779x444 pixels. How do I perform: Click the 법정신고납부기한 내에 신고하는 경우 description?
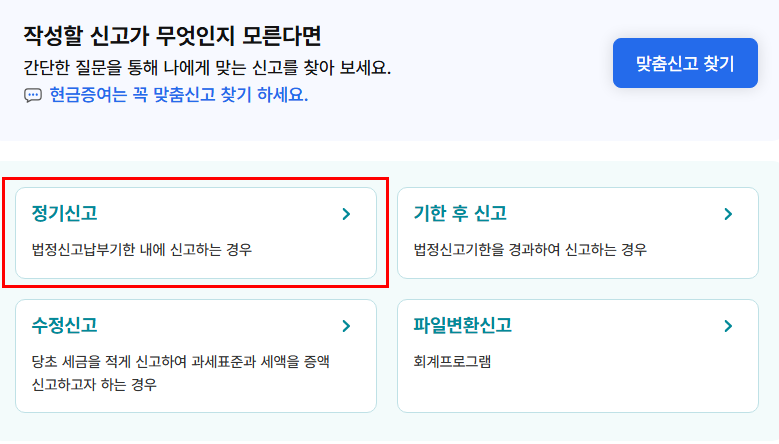pos(142,249)
